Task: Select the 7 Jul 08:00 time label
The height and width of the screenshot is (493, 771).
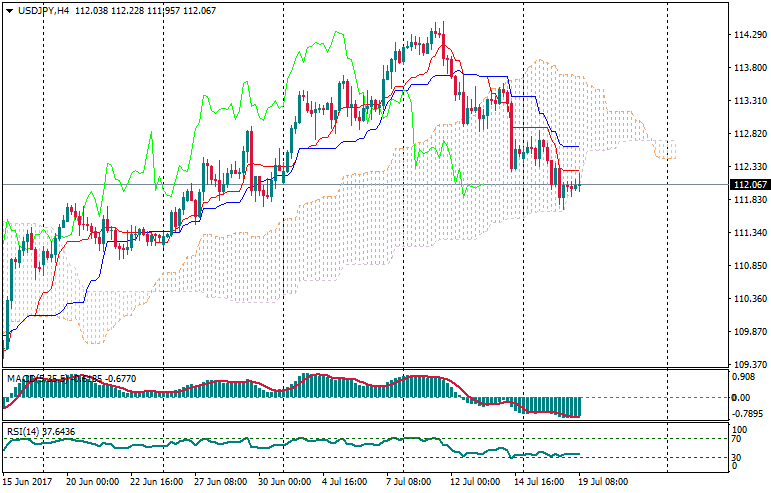Action: (411, 482)
